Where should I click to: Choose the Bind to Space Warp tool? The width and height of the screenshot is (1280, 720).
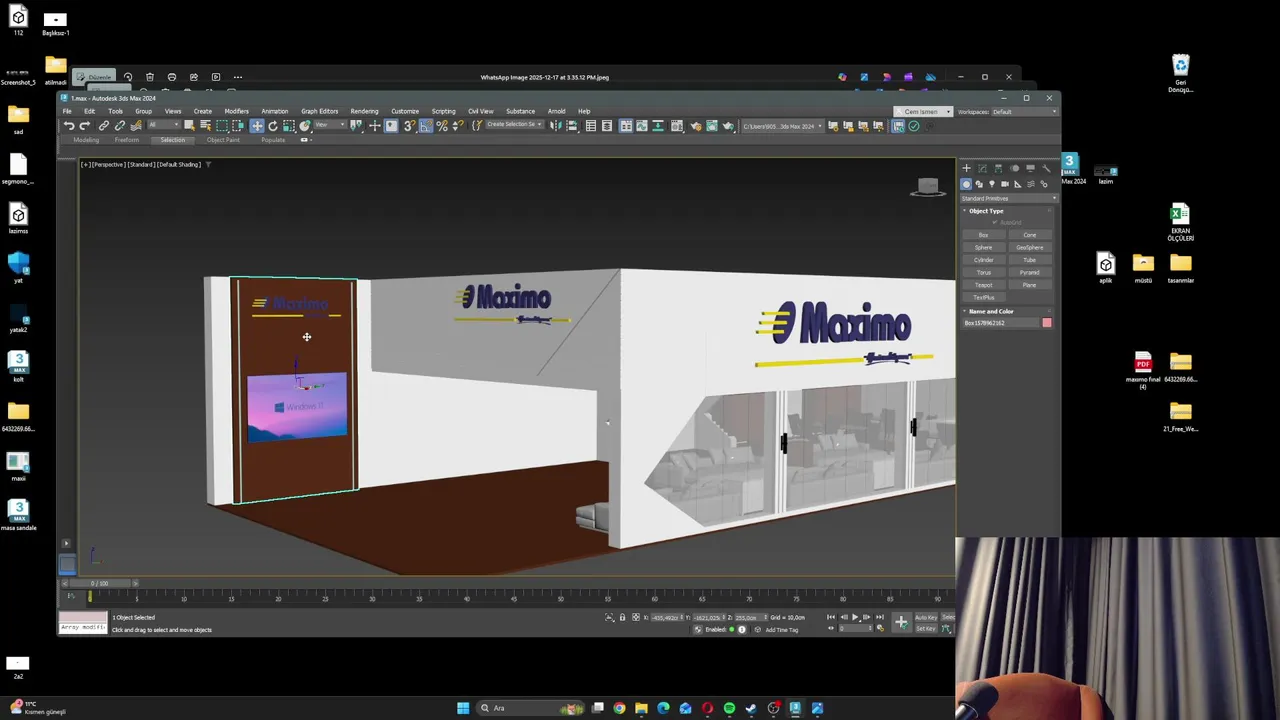[x=136, y=125]
